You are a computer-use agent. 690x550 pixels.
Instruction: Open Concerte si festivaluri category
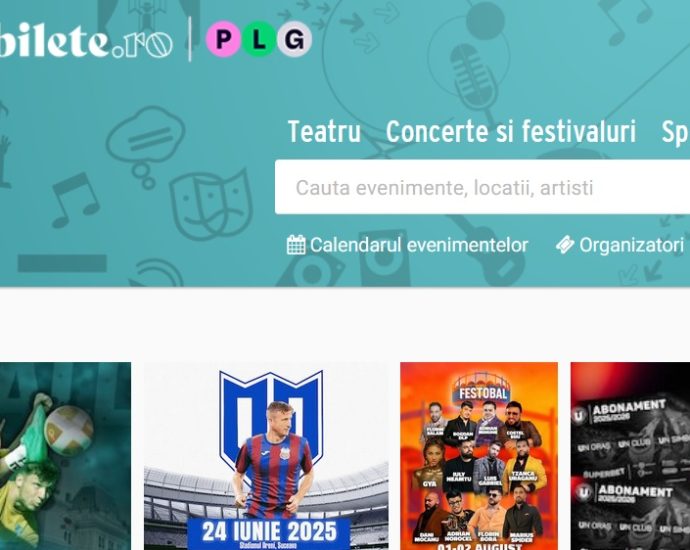(x=511, y=132)
